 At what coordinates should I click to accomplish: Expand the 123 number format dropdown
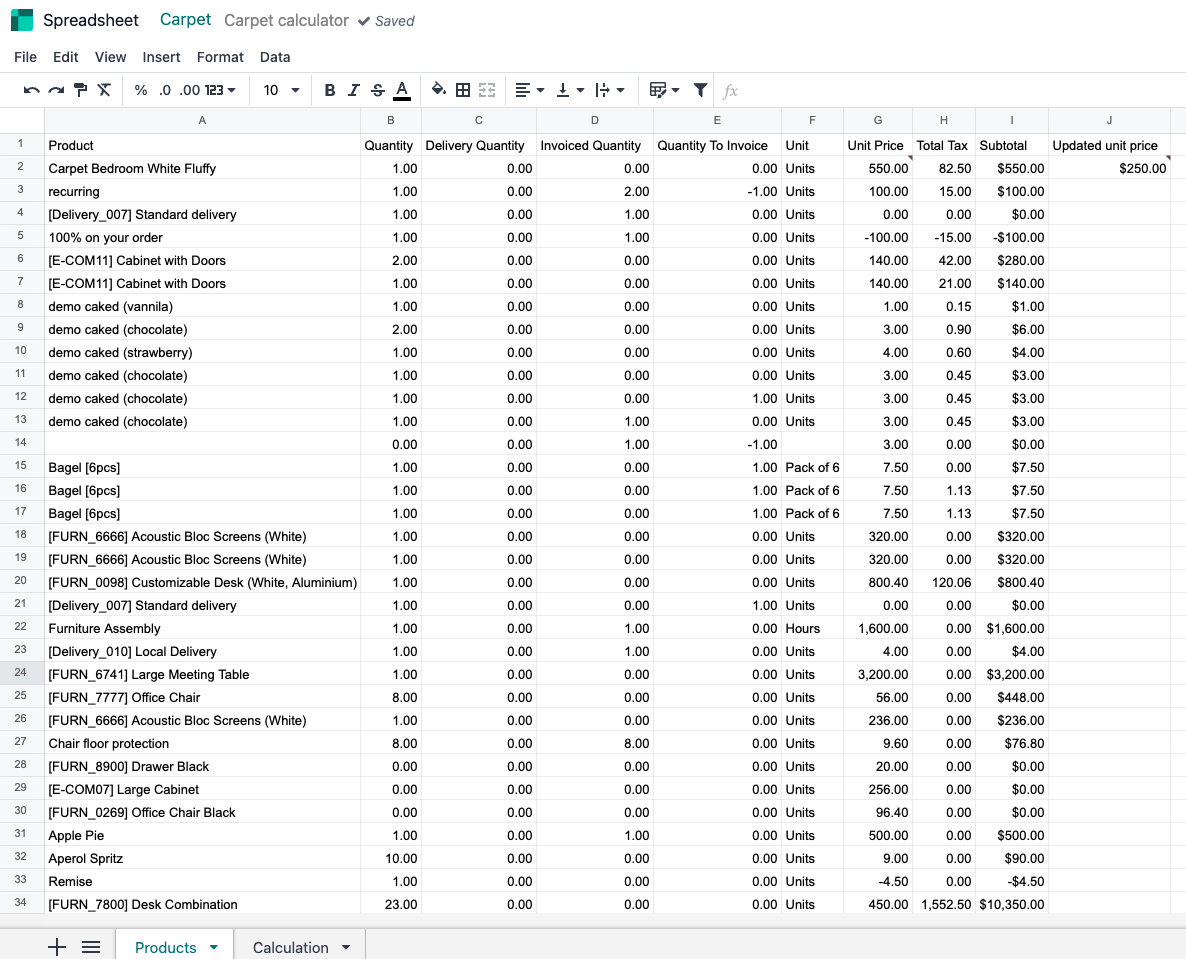click(x=220, y=90)
